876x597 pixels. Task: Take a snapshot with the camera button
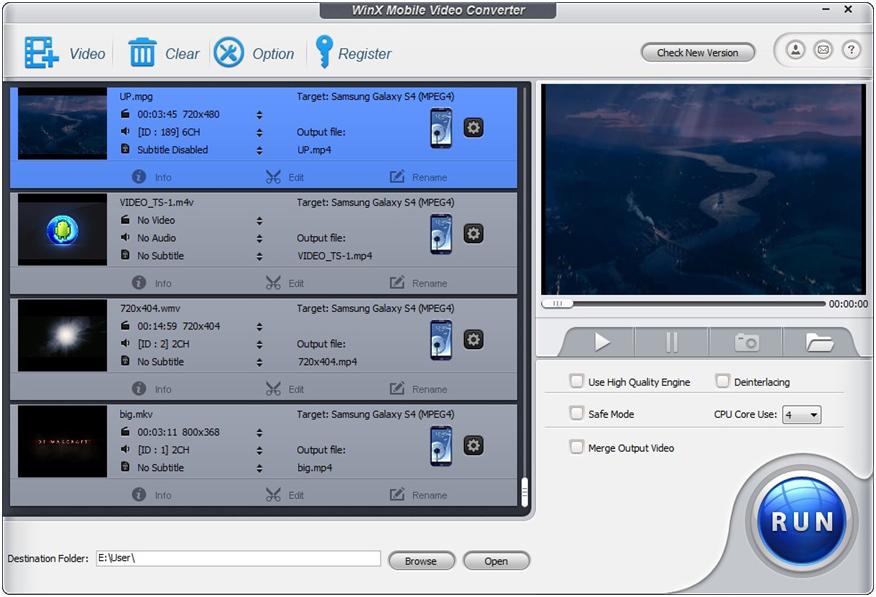[x=746, y=341]
